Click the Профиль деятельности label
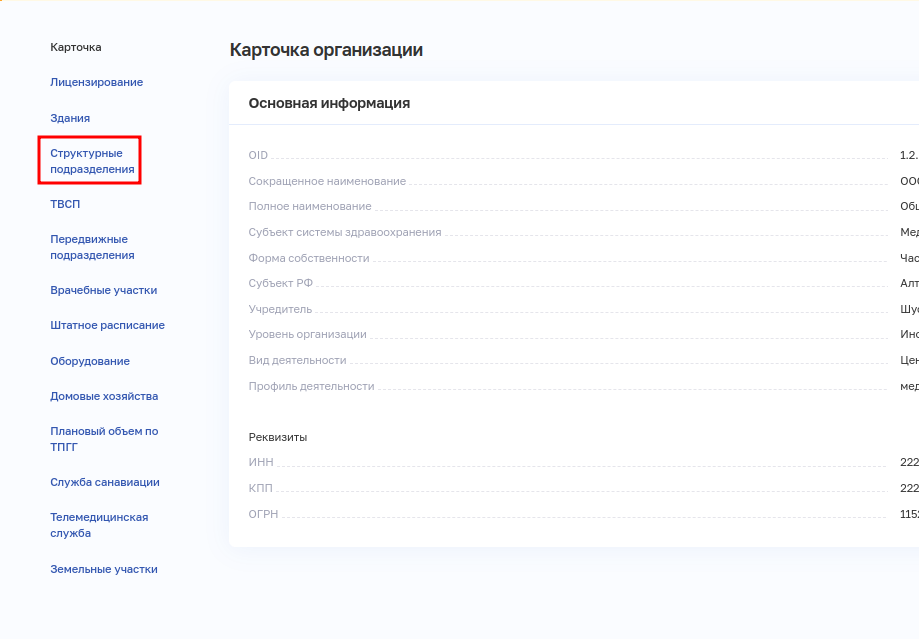The image size is (919, 639). pos(311,386)
